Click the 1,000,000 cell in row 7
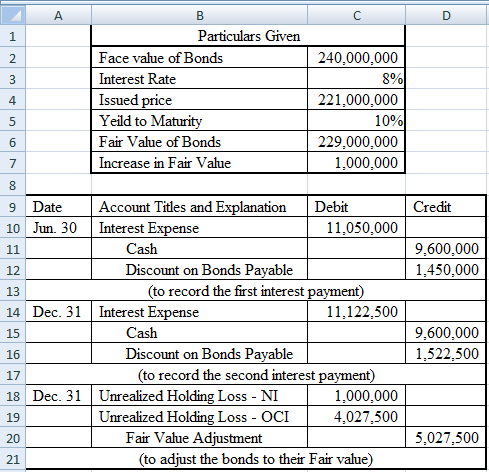The image size is (489, 472). pyautogui.click(x=356, y=163)
